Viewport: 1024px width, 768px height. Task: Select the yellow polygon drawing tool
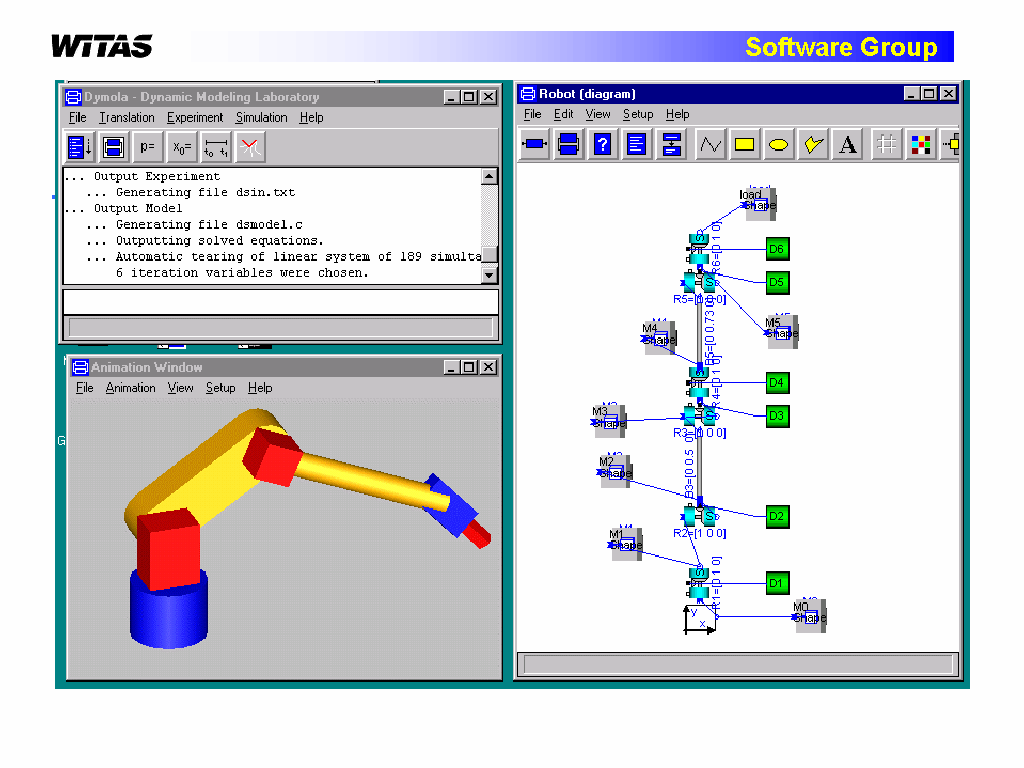[812, 144]
